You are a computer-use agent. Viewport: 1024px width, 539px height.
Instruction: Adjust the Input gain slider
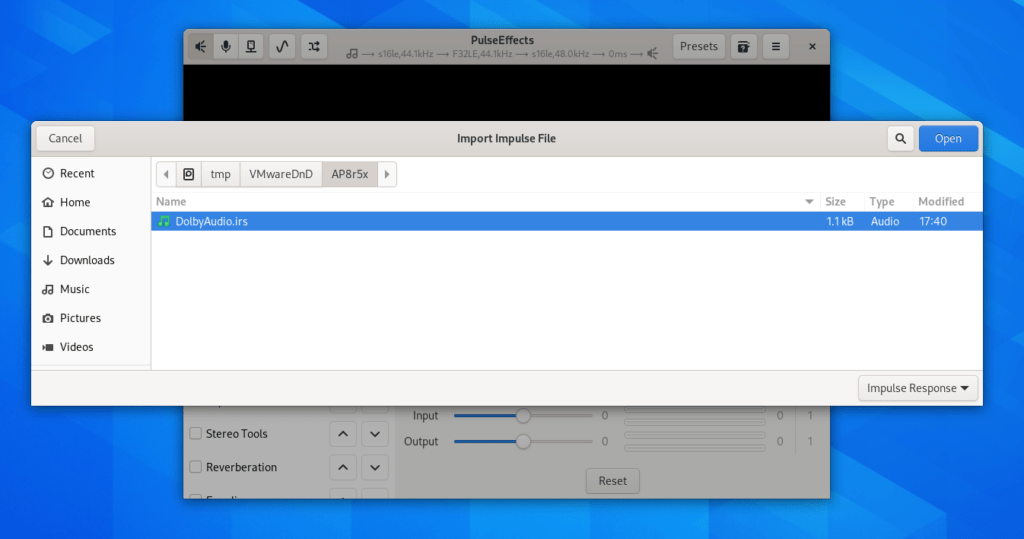[x=523, y=416]
